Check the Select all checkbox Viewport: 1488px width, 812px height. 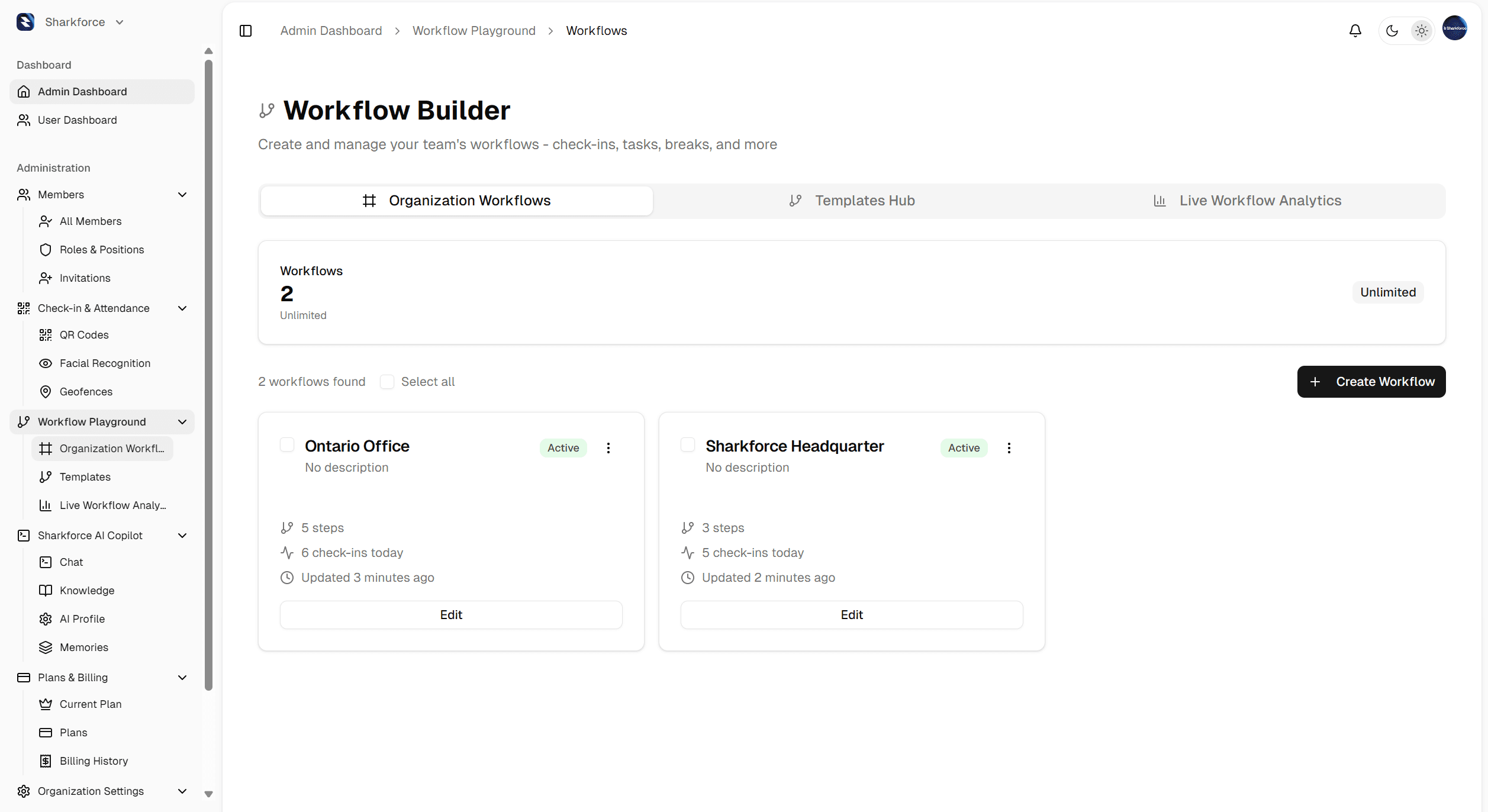pyautogui.click(x=387, y=382)
